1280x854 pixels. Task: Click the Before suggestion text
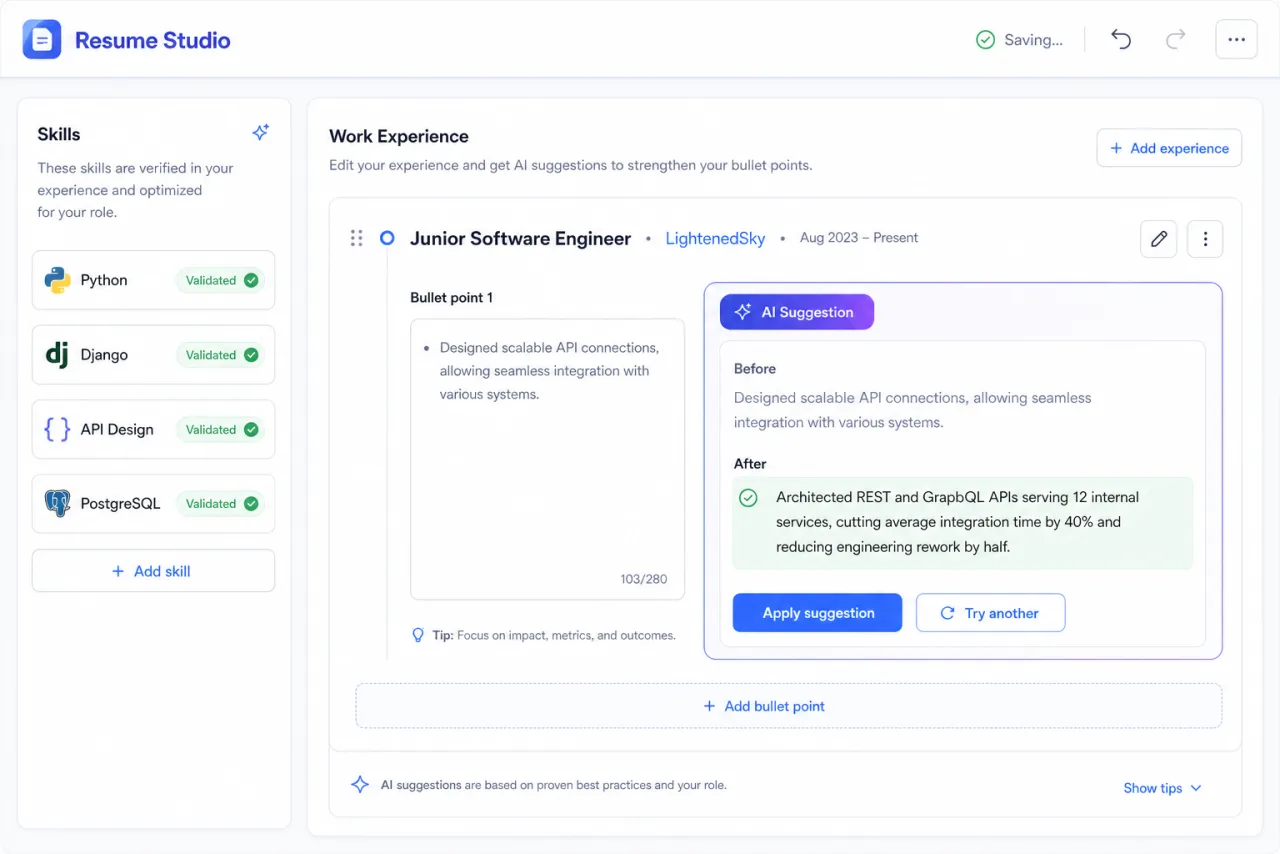click(x=913, y=410)
